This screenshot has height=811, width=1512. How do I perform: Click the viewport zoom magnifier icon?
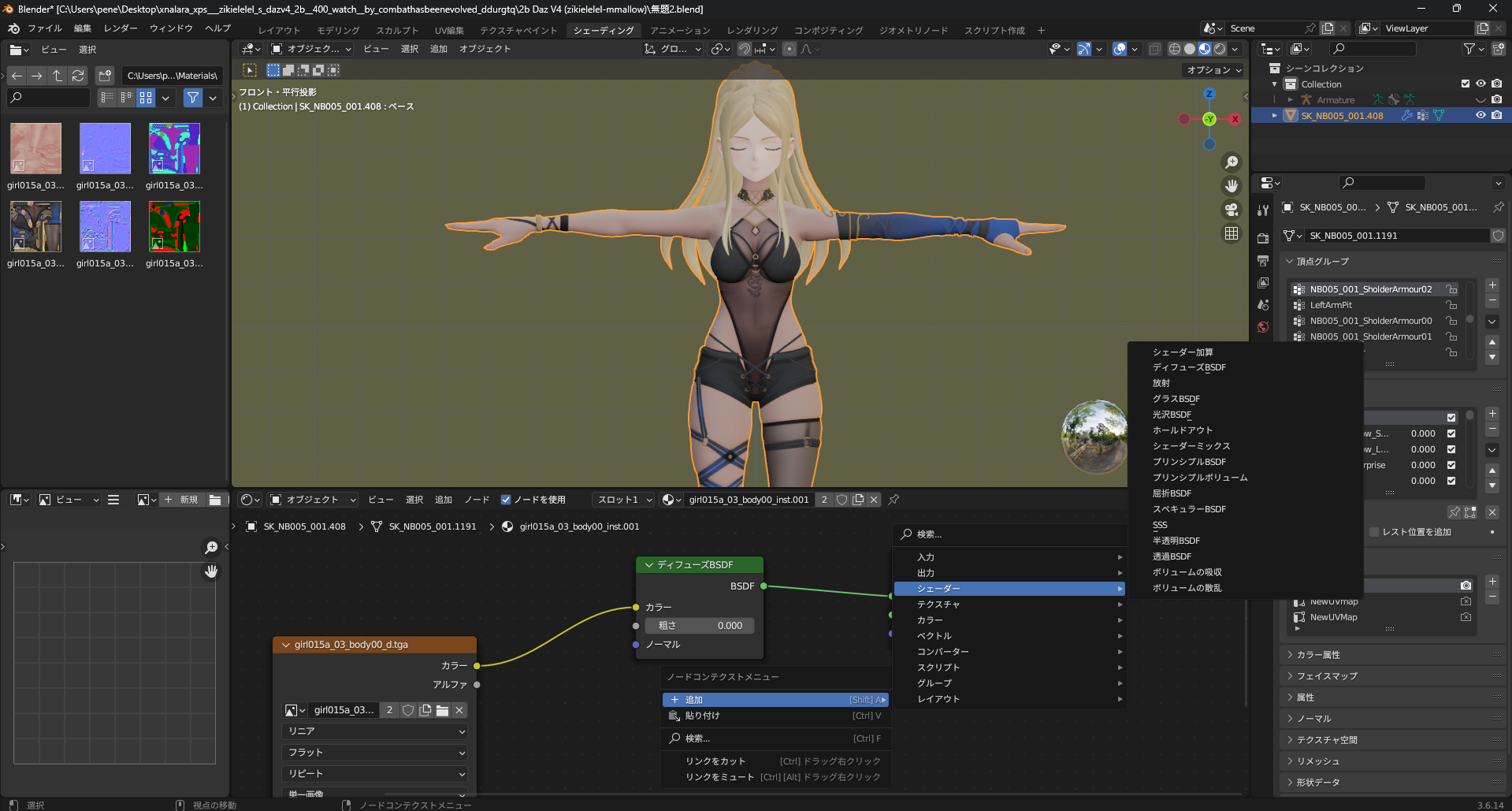click(x=1232, y=162)
